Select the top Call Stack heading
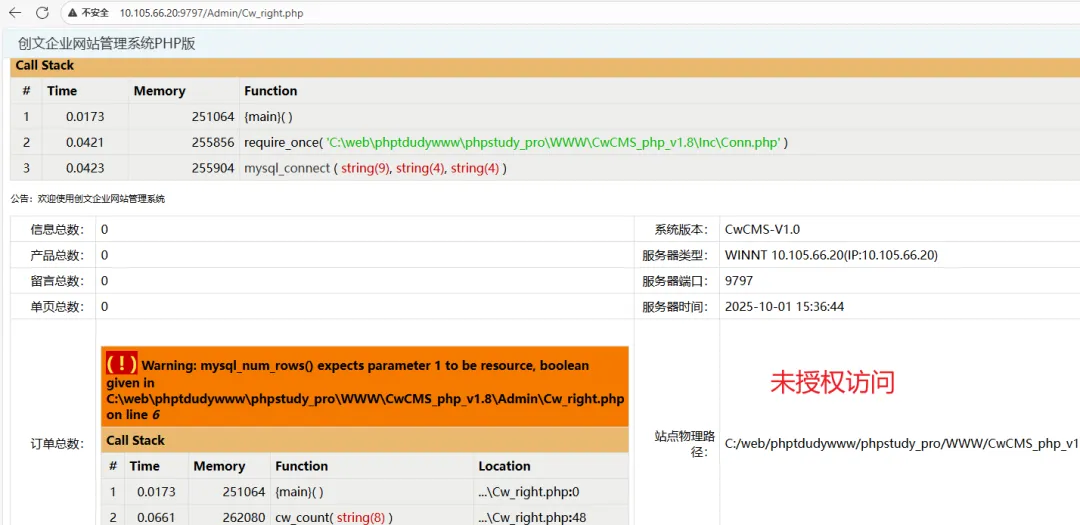 click(x=45, y=66)
